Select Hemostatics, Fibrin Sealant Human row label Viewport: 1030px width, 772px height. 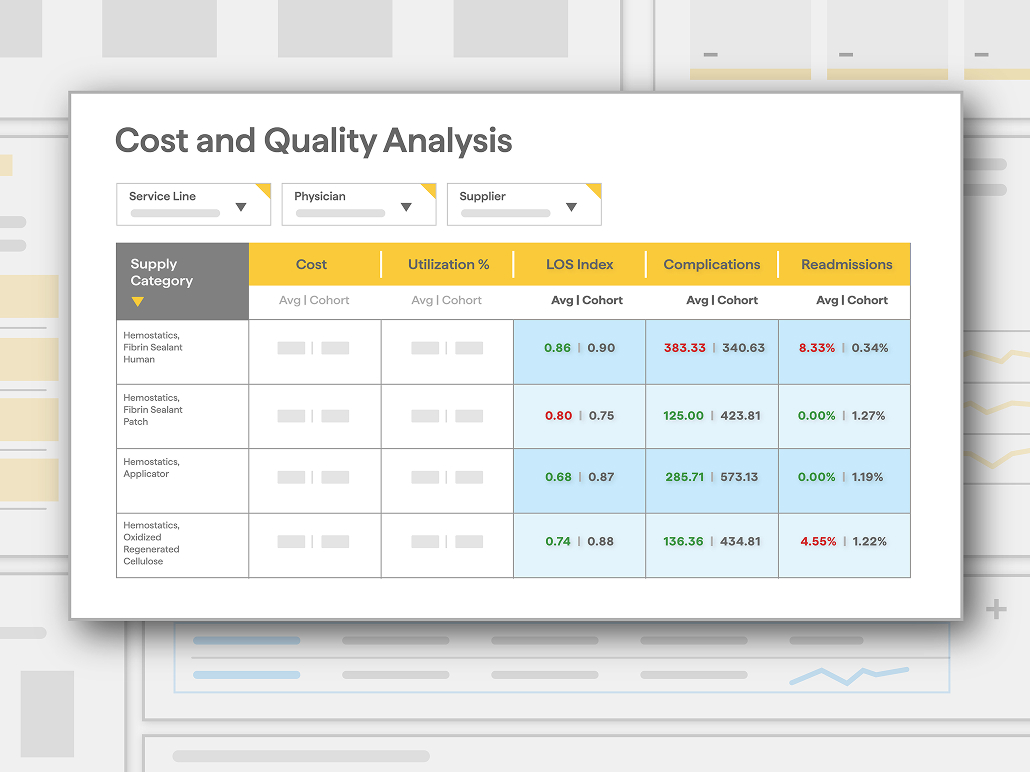click(153, 347)
